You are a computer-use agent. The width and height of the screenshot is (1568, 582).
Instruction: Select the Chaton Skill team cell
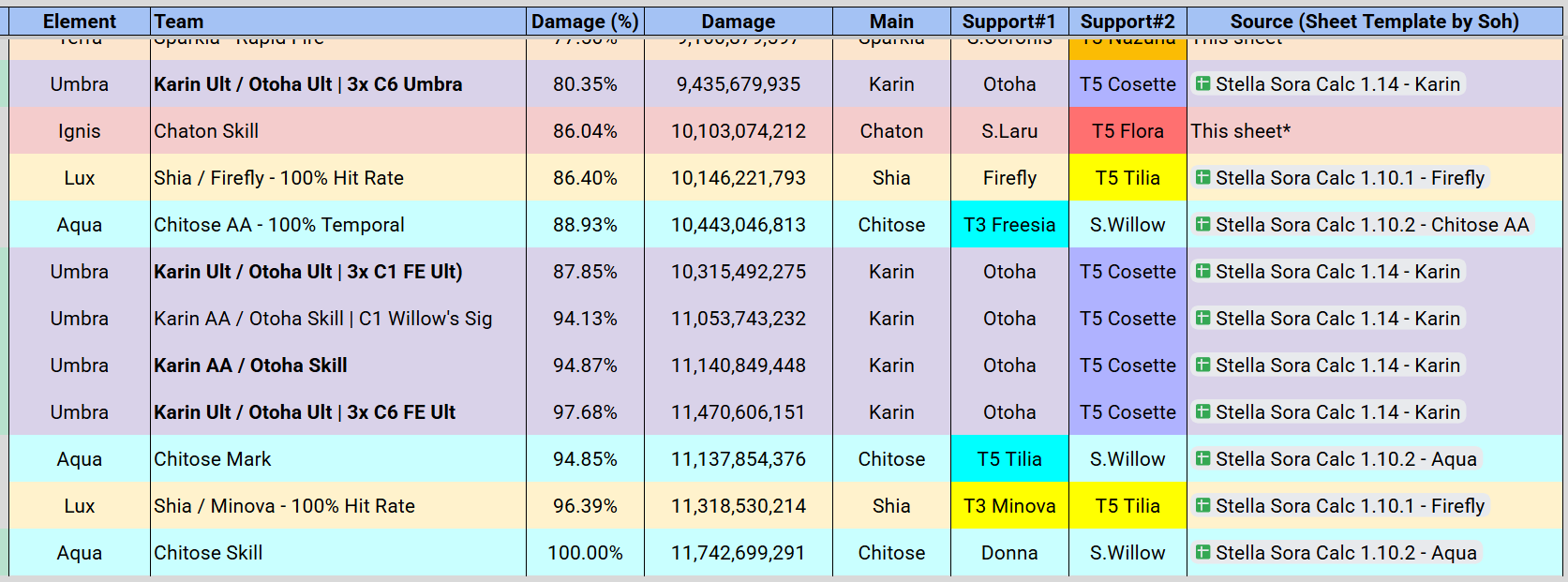pos(338,131)
